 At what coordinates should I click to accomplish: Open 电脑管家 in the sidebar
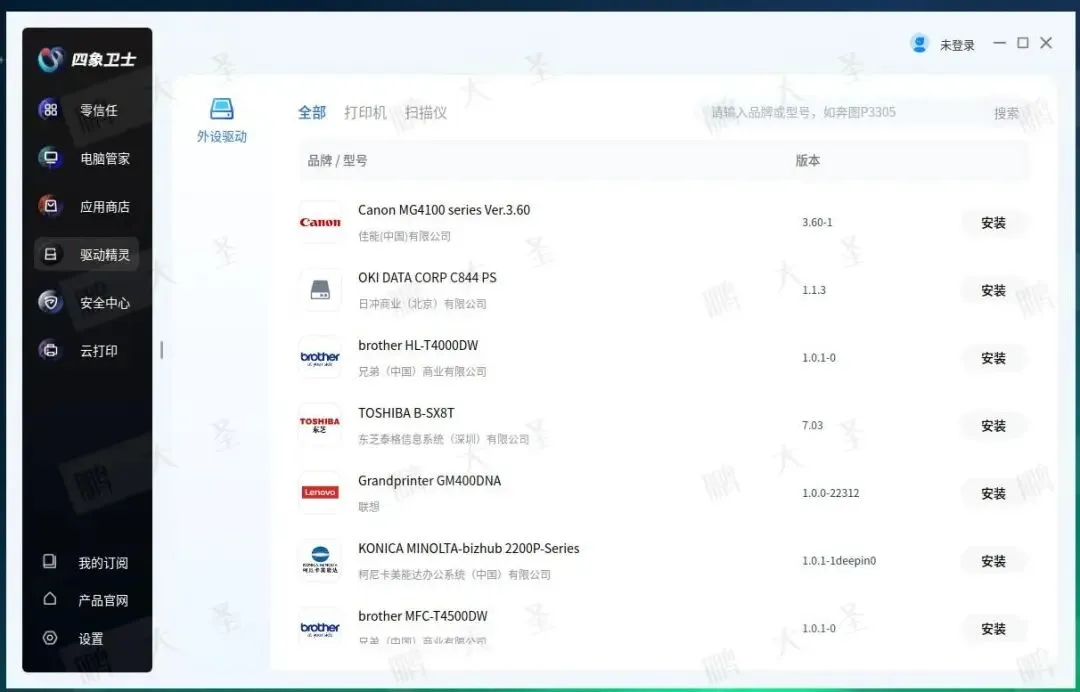(105, 158)
